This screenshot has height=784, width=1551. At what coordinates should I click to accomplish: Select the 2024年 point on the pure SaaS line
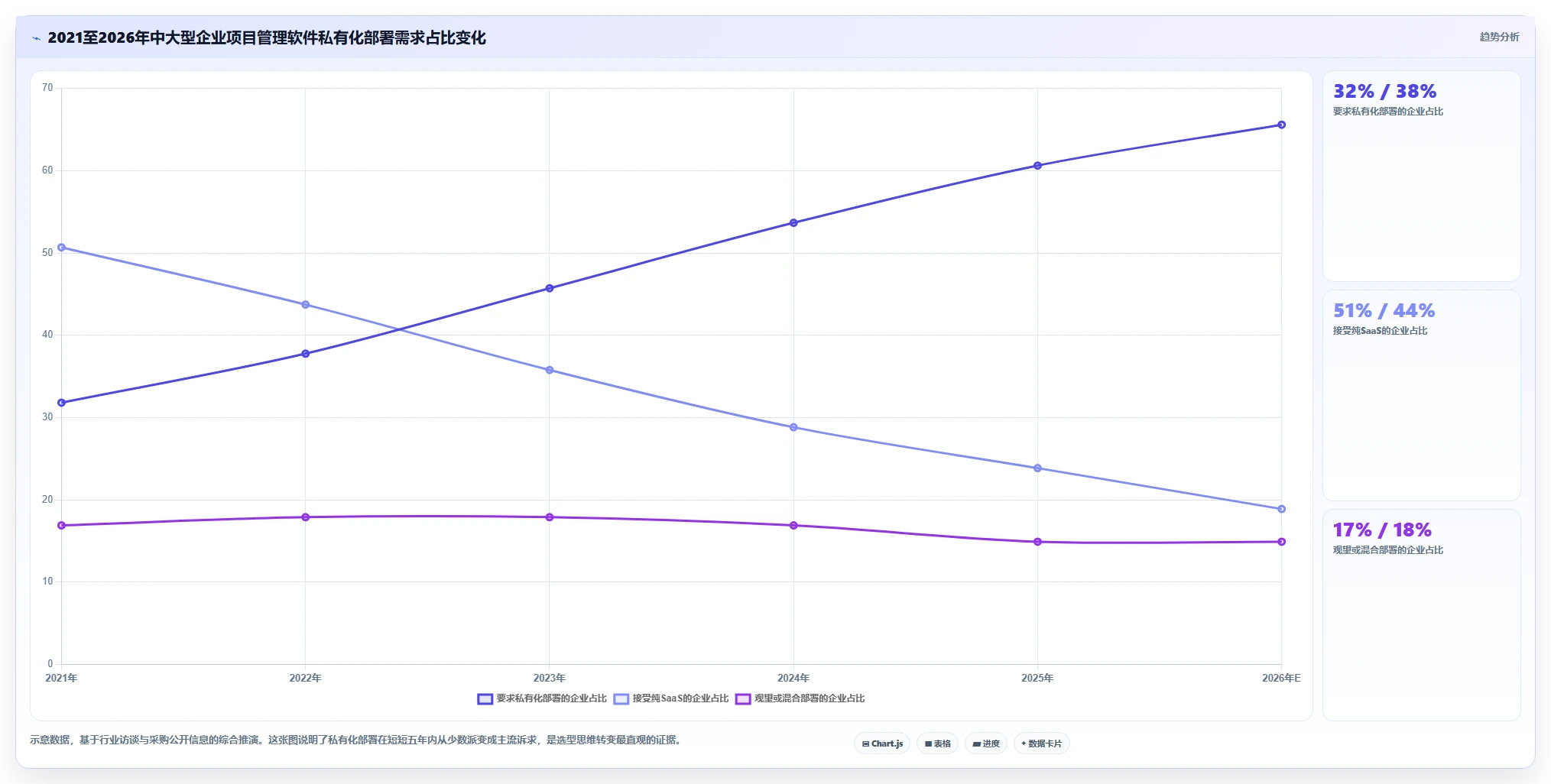[793, 427]
